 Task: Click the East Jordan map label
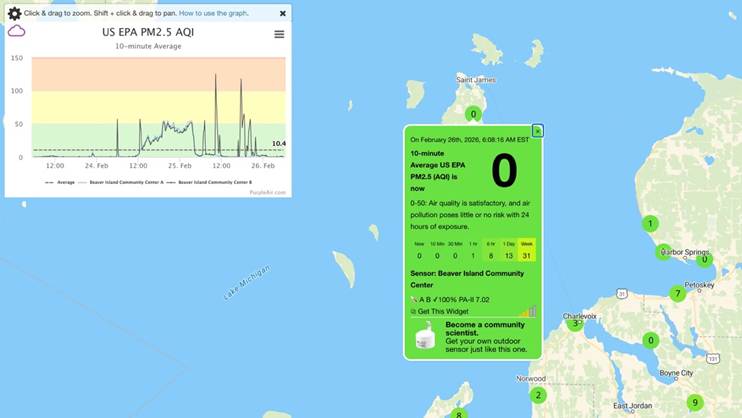pyautogui.click(x=632, y=406)
